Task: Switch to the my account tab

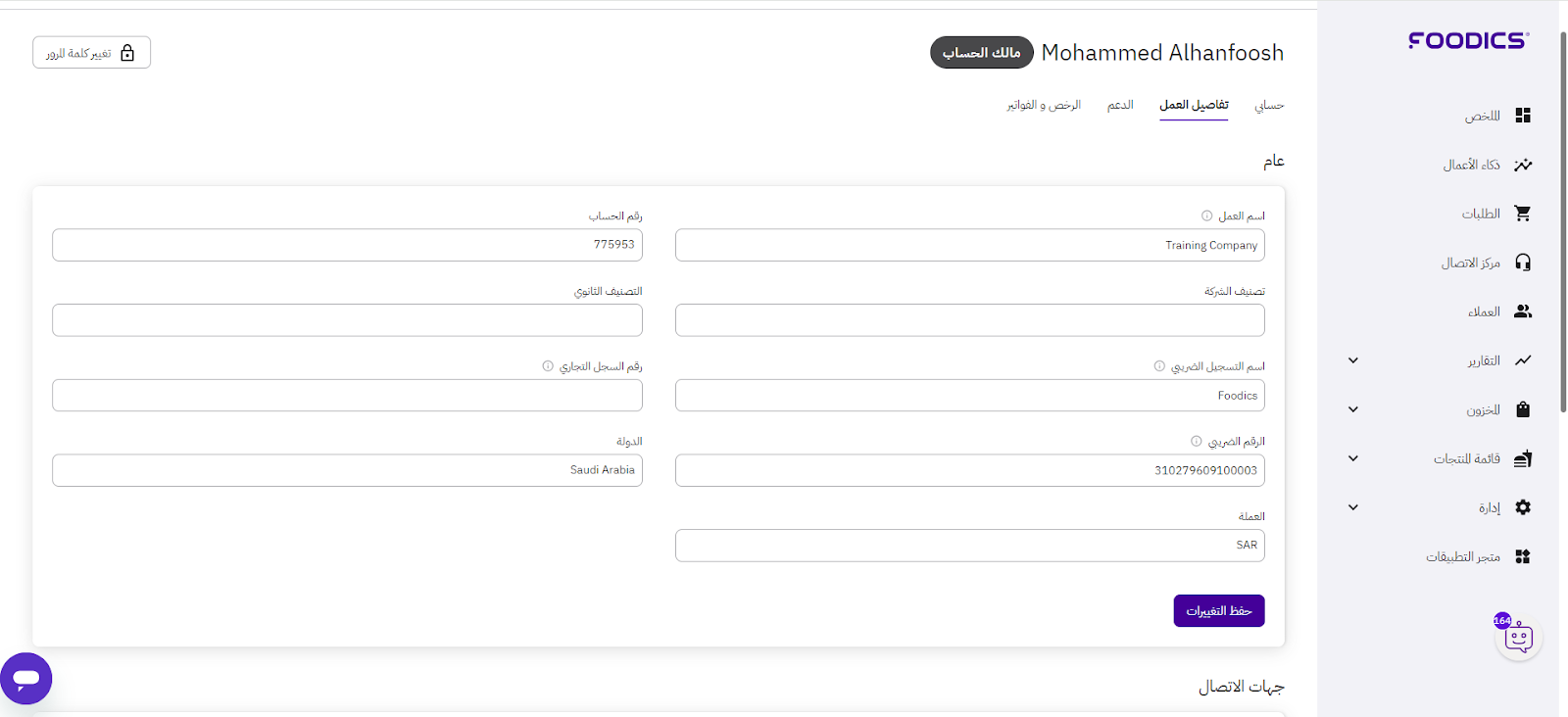Action: coord(1269,105)
